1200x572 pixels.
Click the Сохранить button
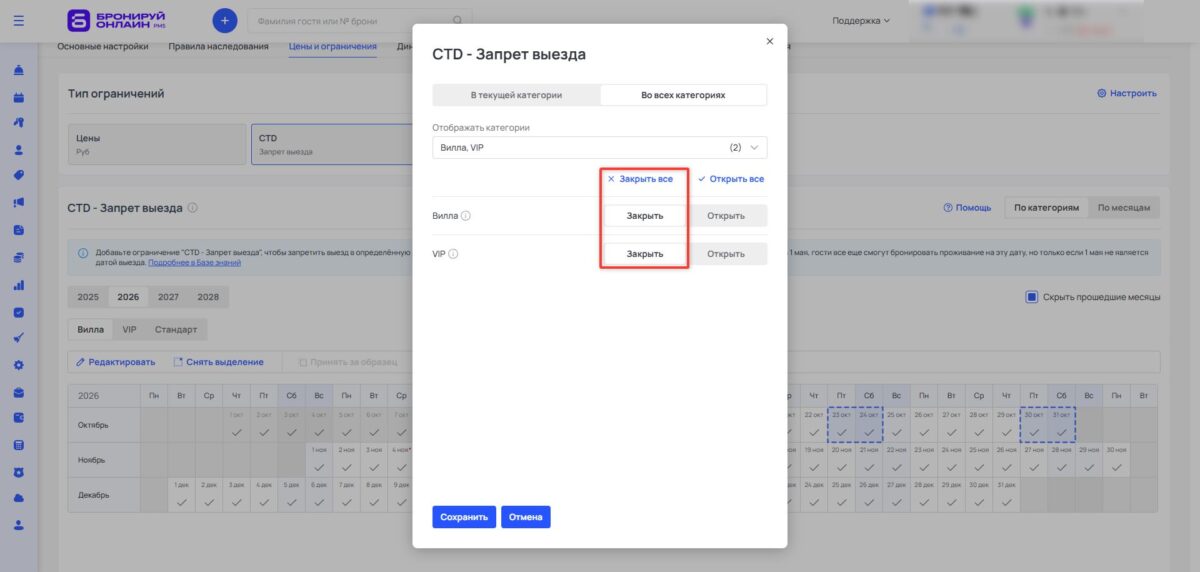click(x=464, y=517)
